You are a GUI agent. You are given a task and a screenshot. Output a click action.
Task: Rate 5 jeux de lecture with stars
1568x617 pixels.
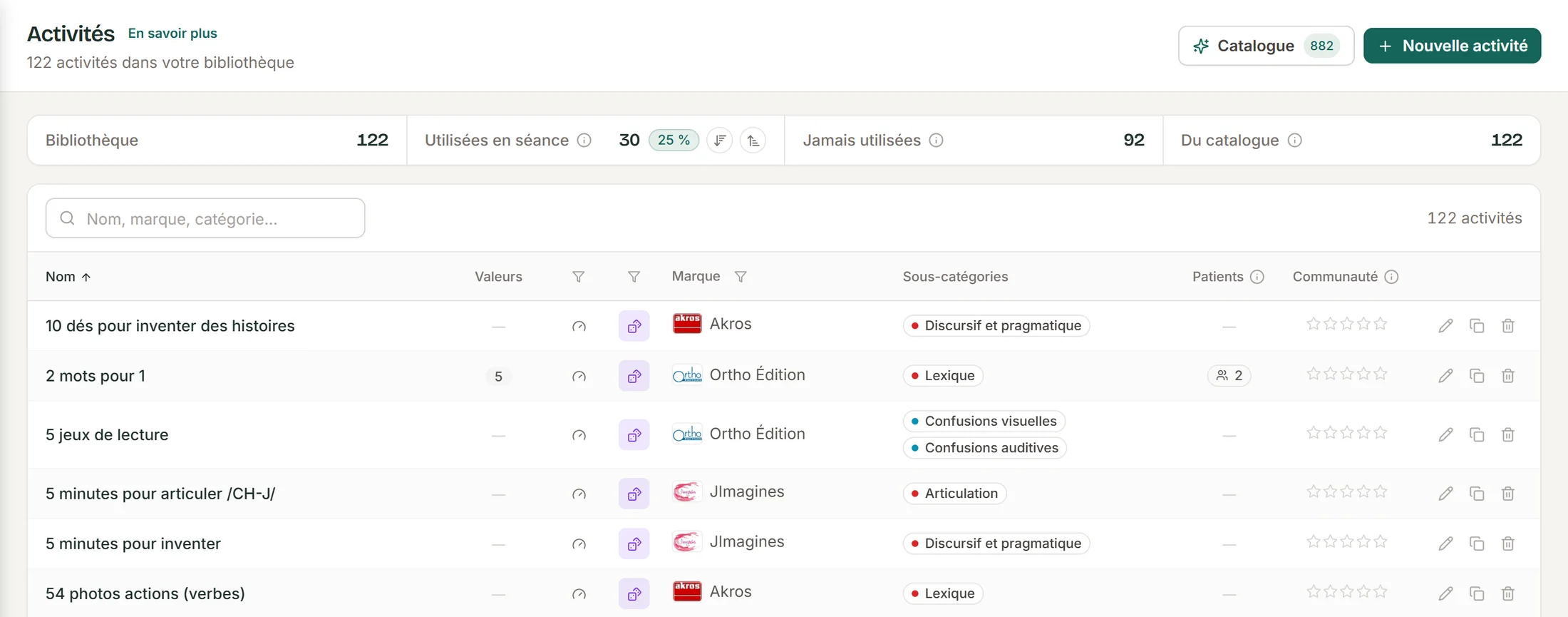point(1346,432)
